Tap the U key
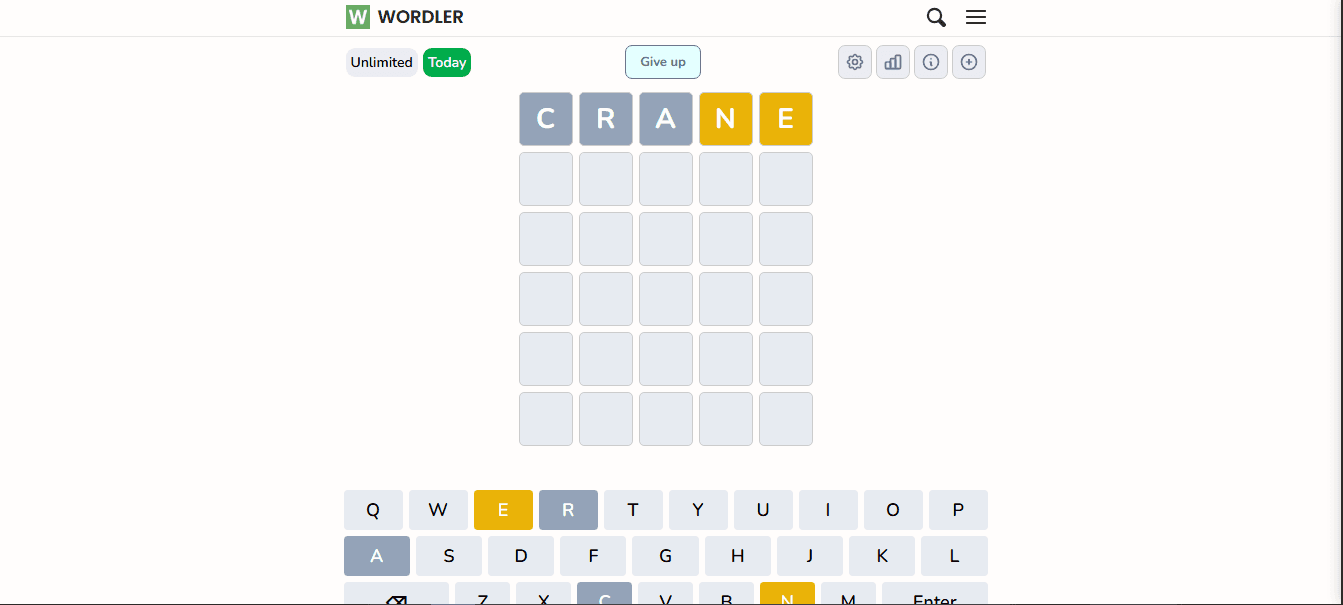Image resolution: width=1343 pixels, height=605 pixels. (763, 510)
